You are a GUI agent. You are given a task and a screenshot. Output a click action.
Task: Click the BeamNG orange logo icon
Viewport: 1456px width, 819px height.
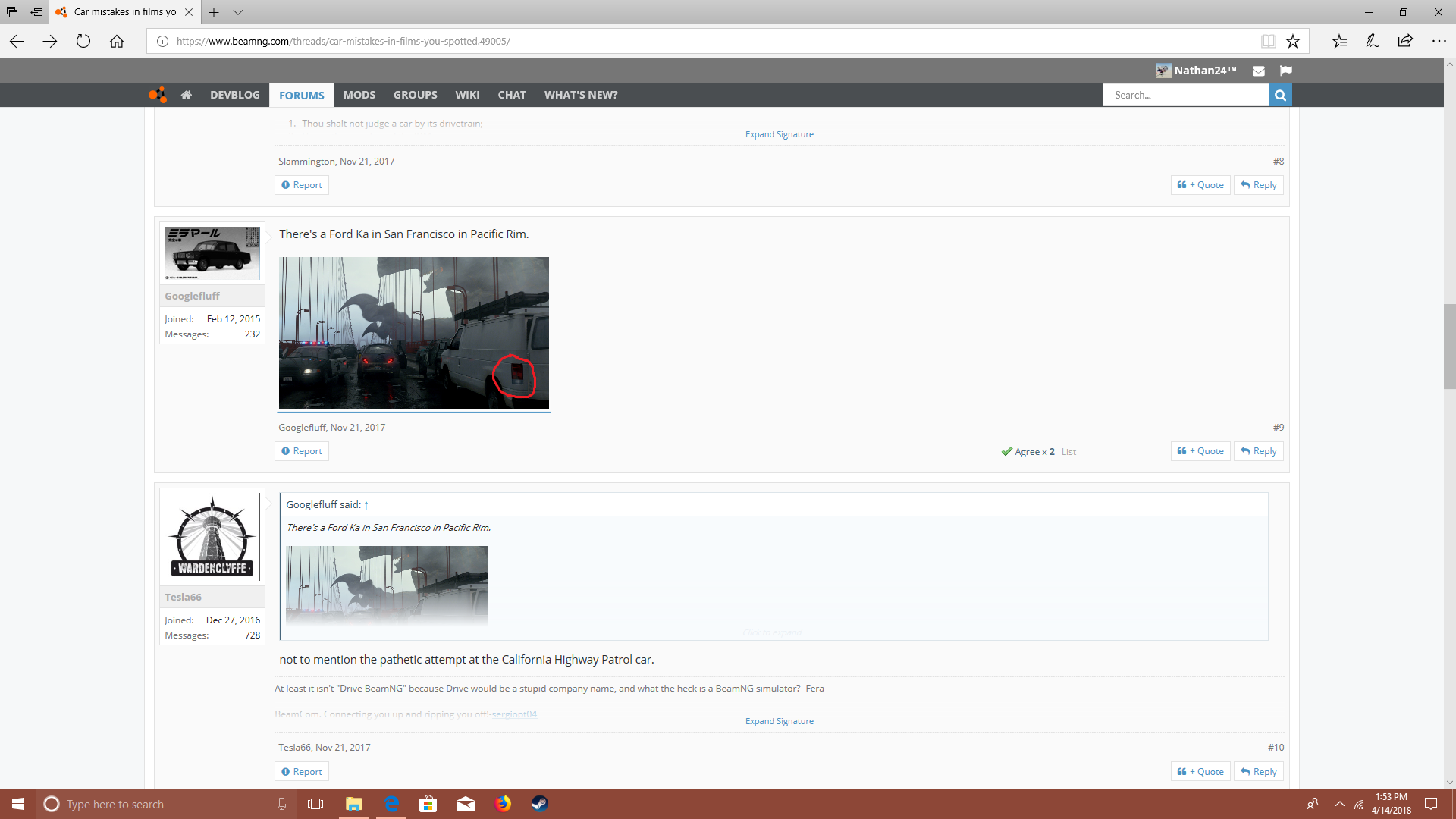158,95
